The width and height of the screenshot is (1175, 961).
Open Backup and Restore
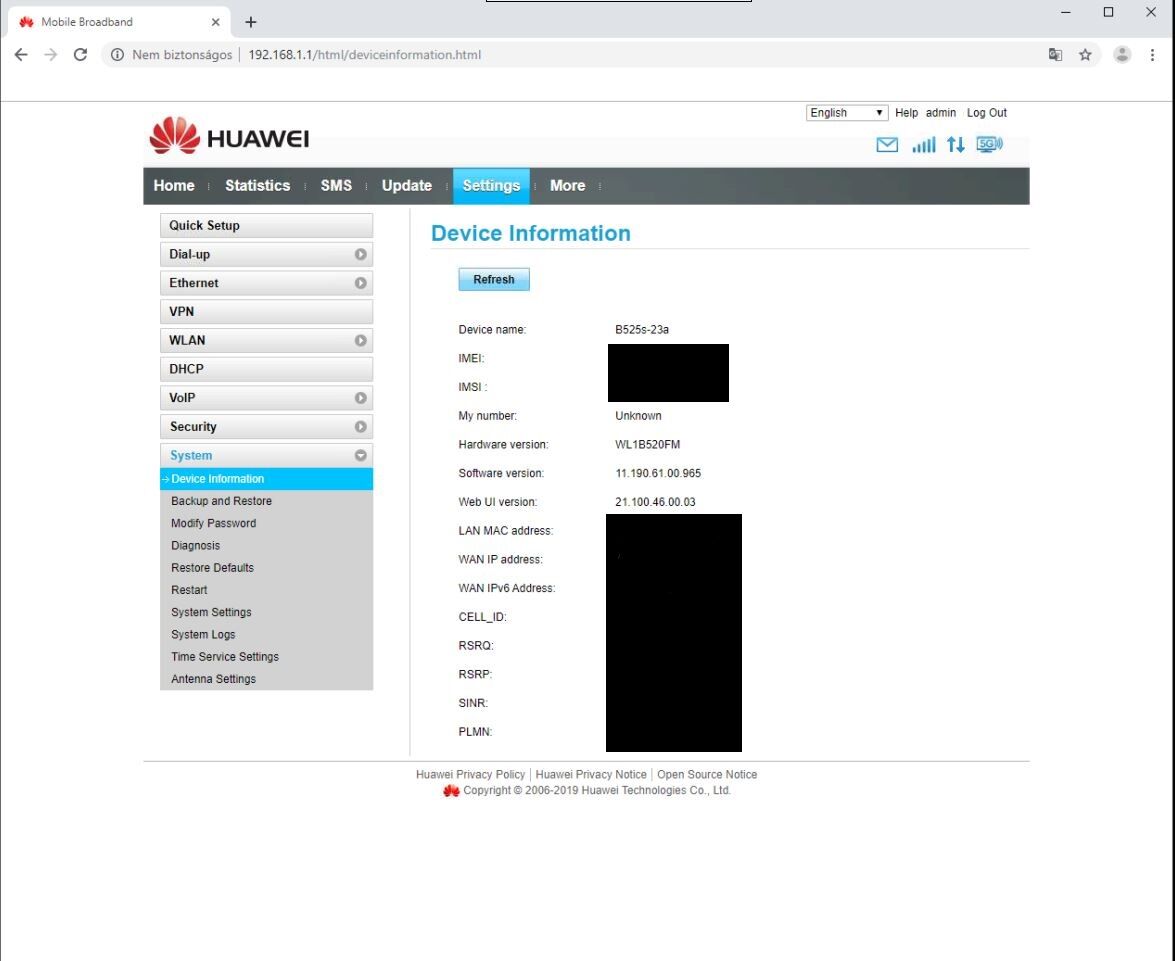click(221, 501)
